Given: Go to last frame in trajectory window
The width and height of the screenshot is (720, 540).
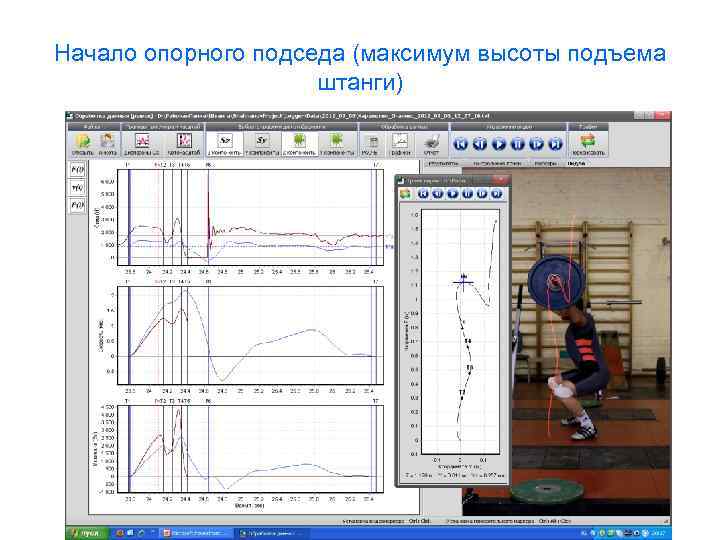Looking at the screenshot, I should coord(496,194).
